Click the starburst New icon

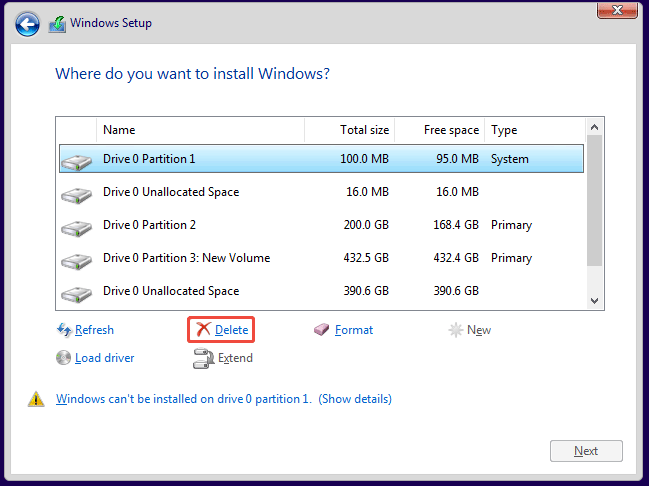click(x=456, y=330)
